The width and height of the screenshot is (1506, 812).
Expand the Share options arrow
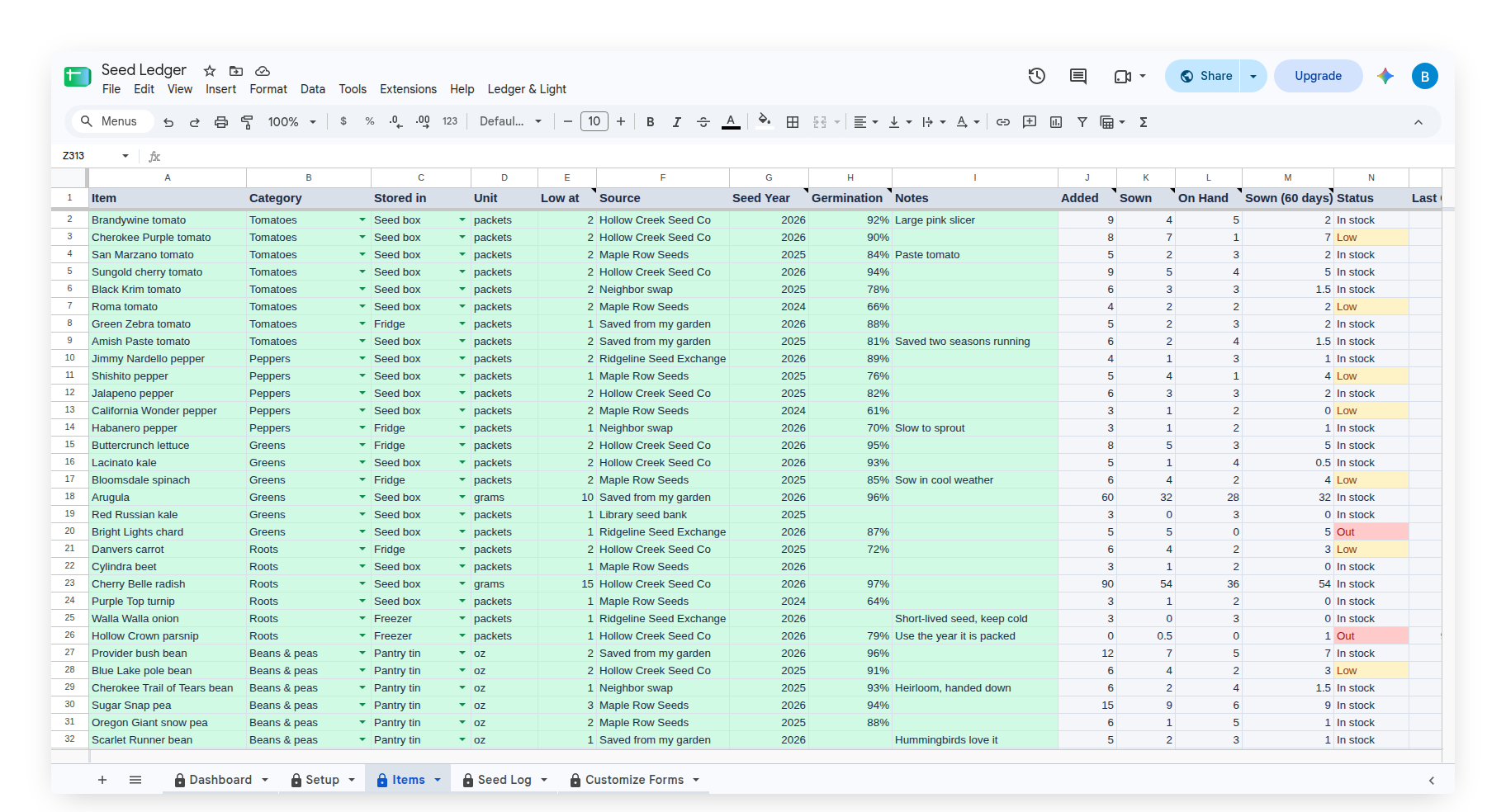[1253, 76]
